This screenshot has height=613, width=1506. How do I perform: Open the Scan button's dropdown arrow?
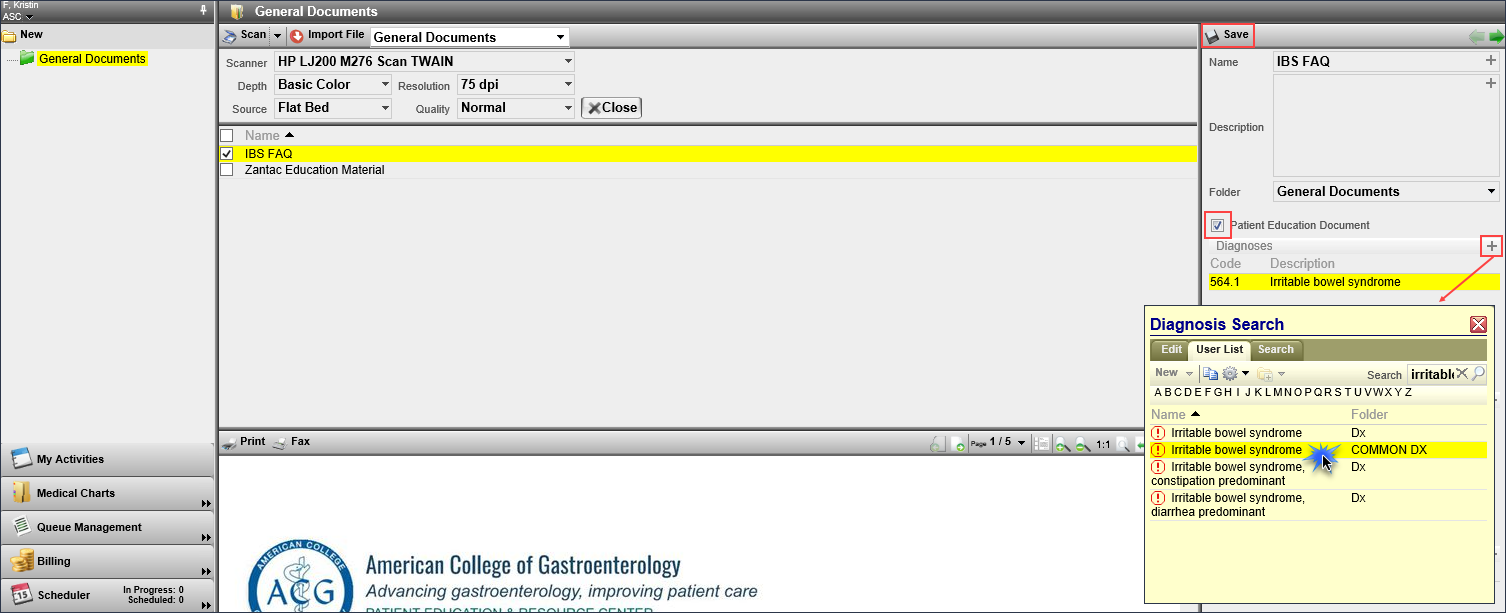click(x=278, y=35)
